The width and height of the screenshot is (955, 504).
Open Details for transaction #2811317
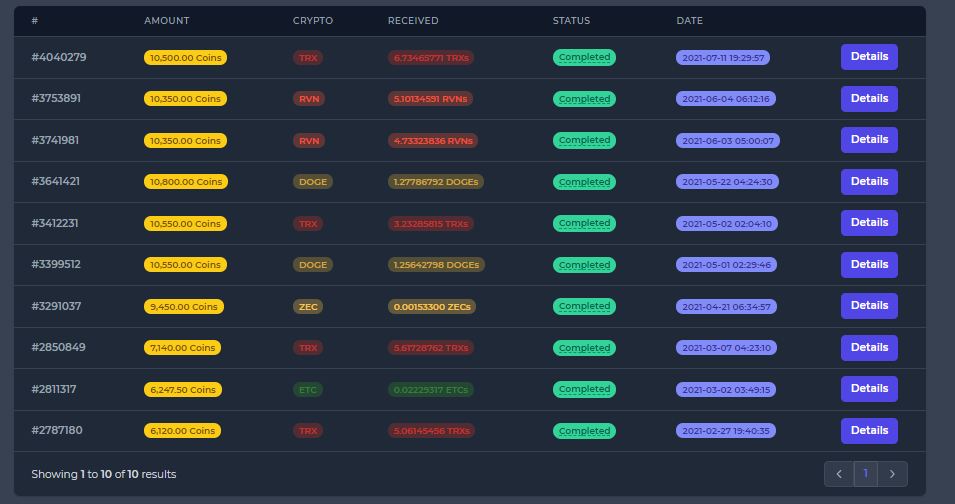click(869, 389)
